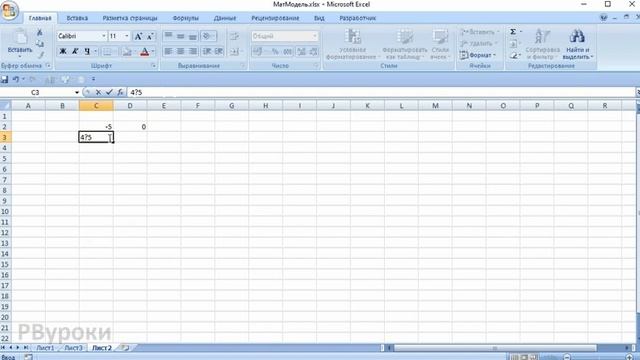Switch to the Рецензирование ribbon tab

pos(275,18)
